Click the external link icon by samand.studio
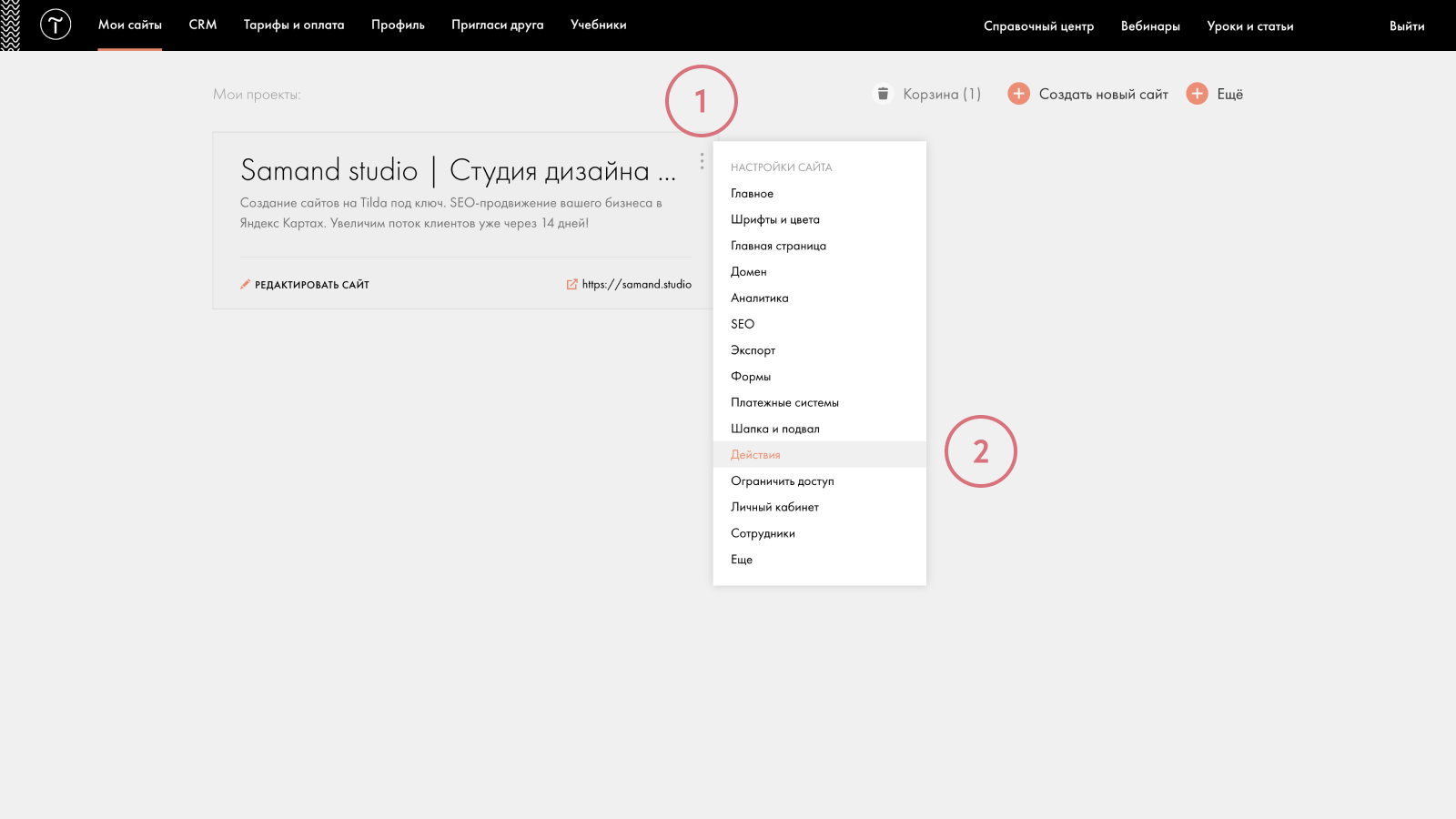 pos(571,284)
